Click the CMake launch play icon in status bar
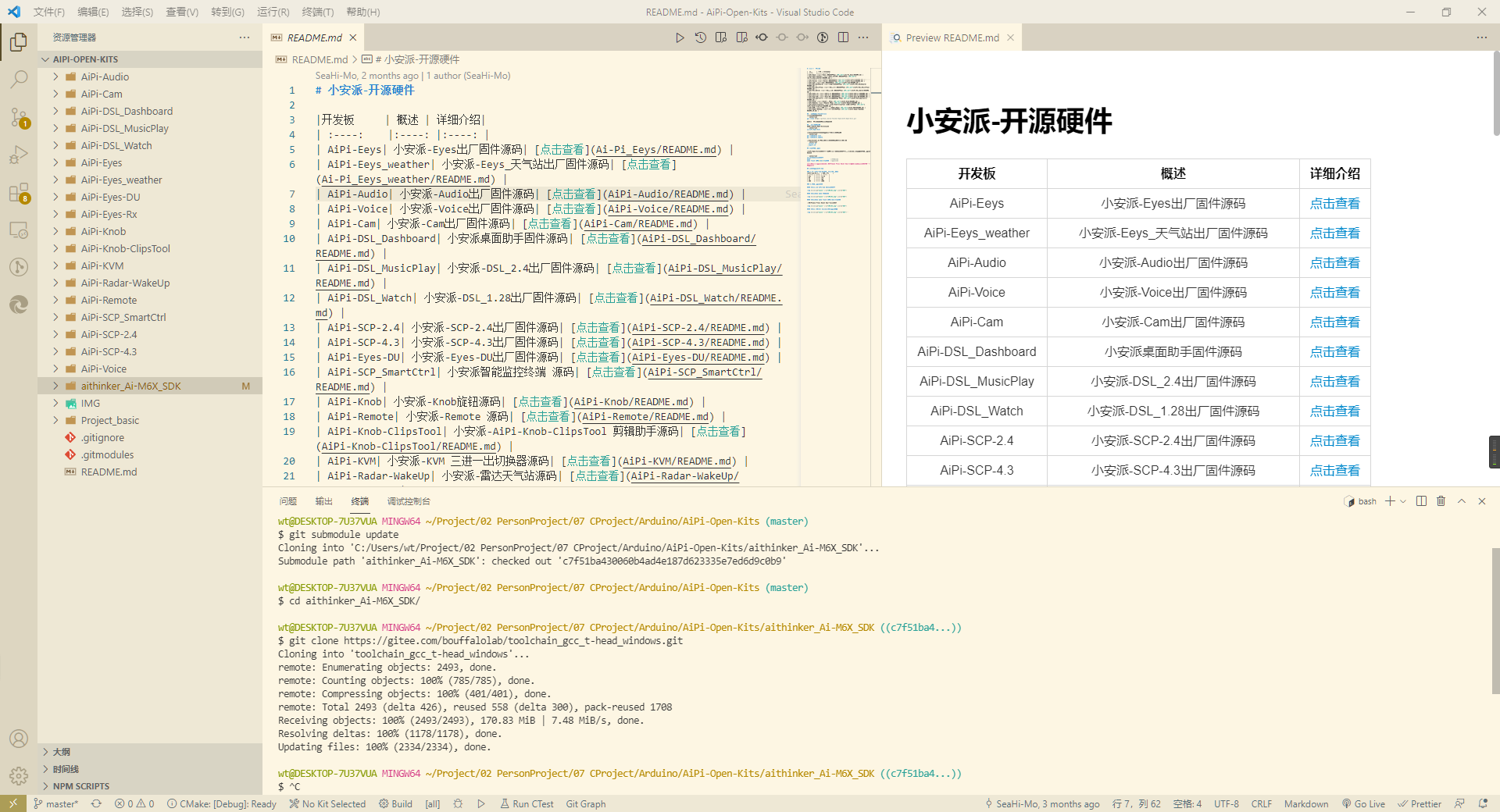 click(481, 803)
